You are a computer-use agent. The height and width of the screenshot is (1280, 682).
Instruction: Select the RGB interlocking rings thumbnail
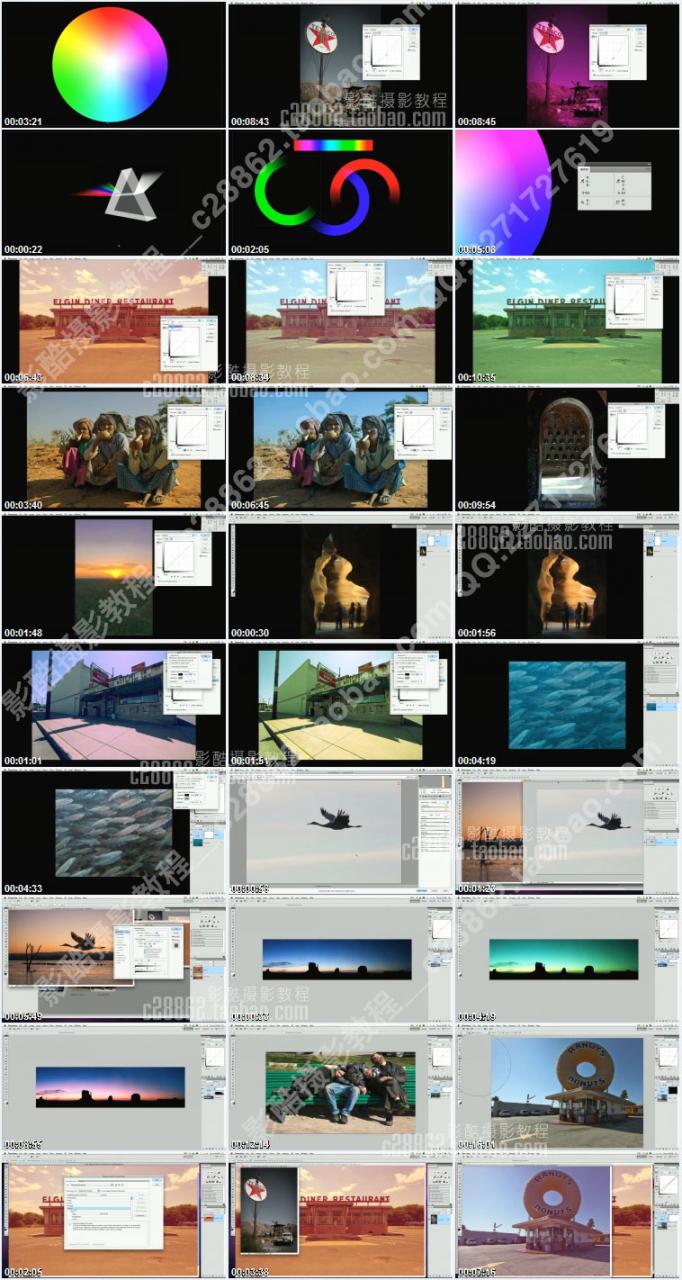340,193
